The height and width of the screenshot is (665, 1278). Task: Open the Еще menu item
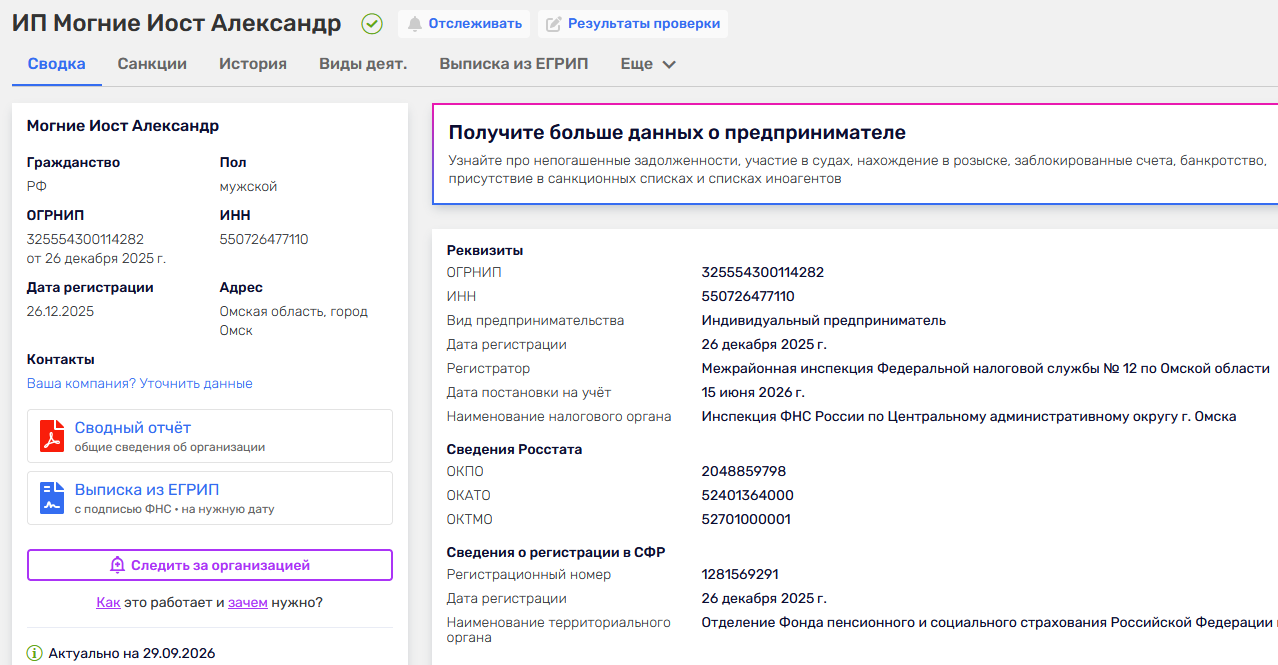click(648, 64)
